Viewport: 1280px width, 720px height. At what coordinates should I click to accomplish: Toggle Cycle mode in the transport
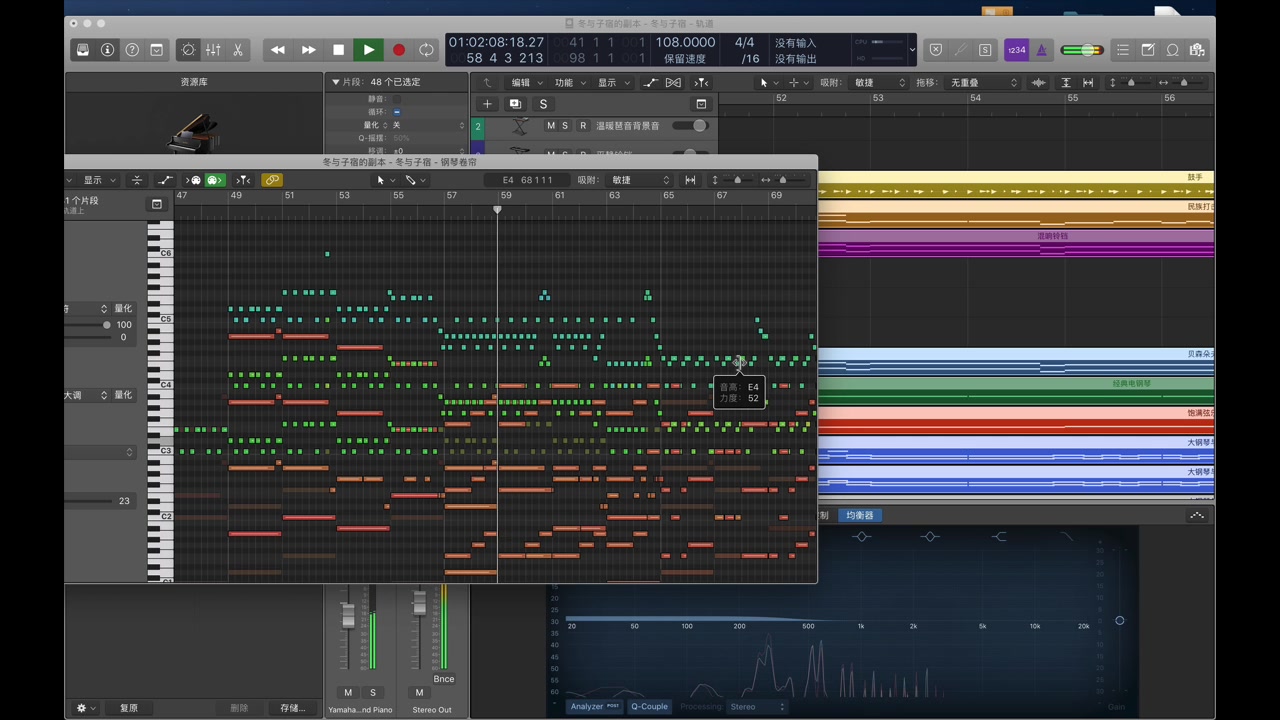[x=426, y=50]
